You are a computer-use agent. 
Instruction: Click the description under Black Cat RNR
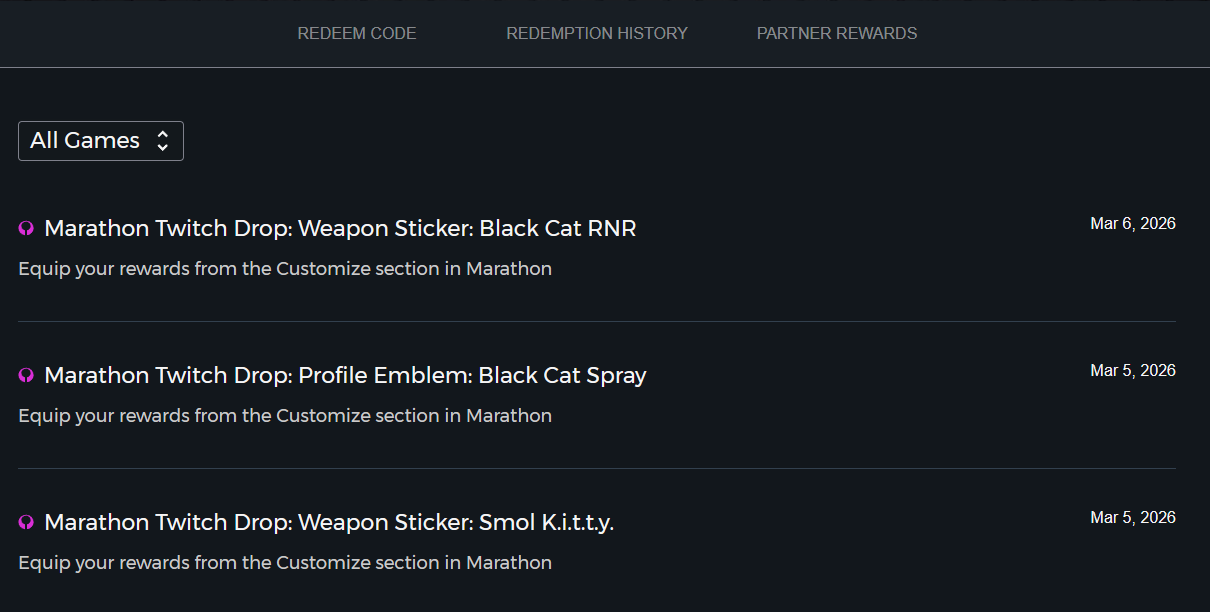285,269
